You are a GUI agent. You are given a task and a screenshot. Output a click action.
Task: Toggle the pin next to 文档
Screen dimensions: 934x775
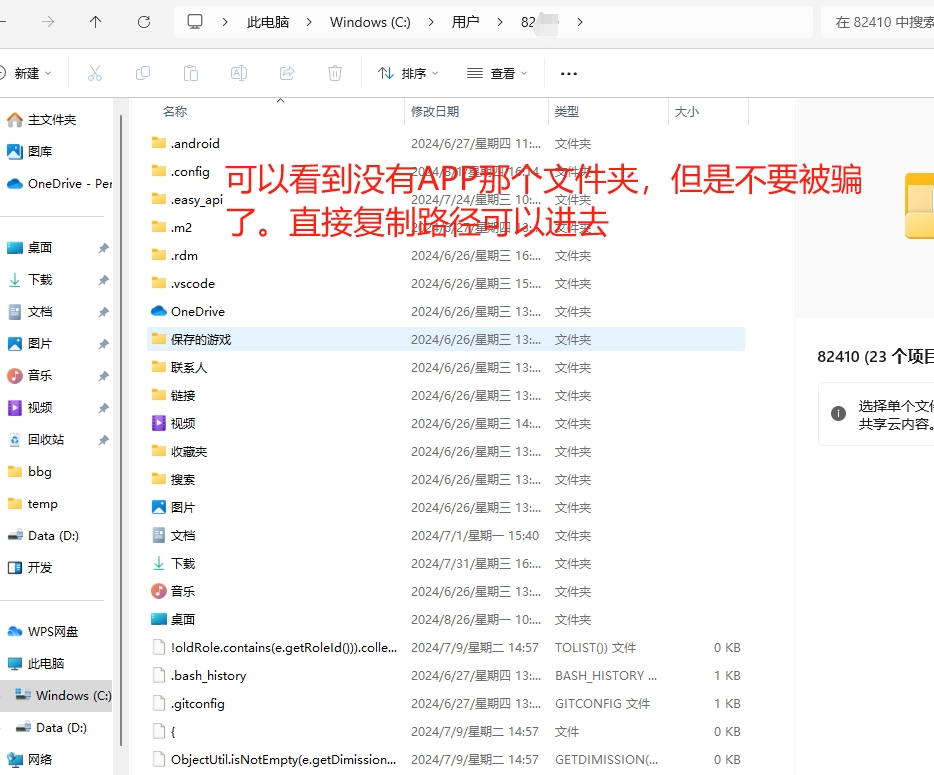pos(103,312)
